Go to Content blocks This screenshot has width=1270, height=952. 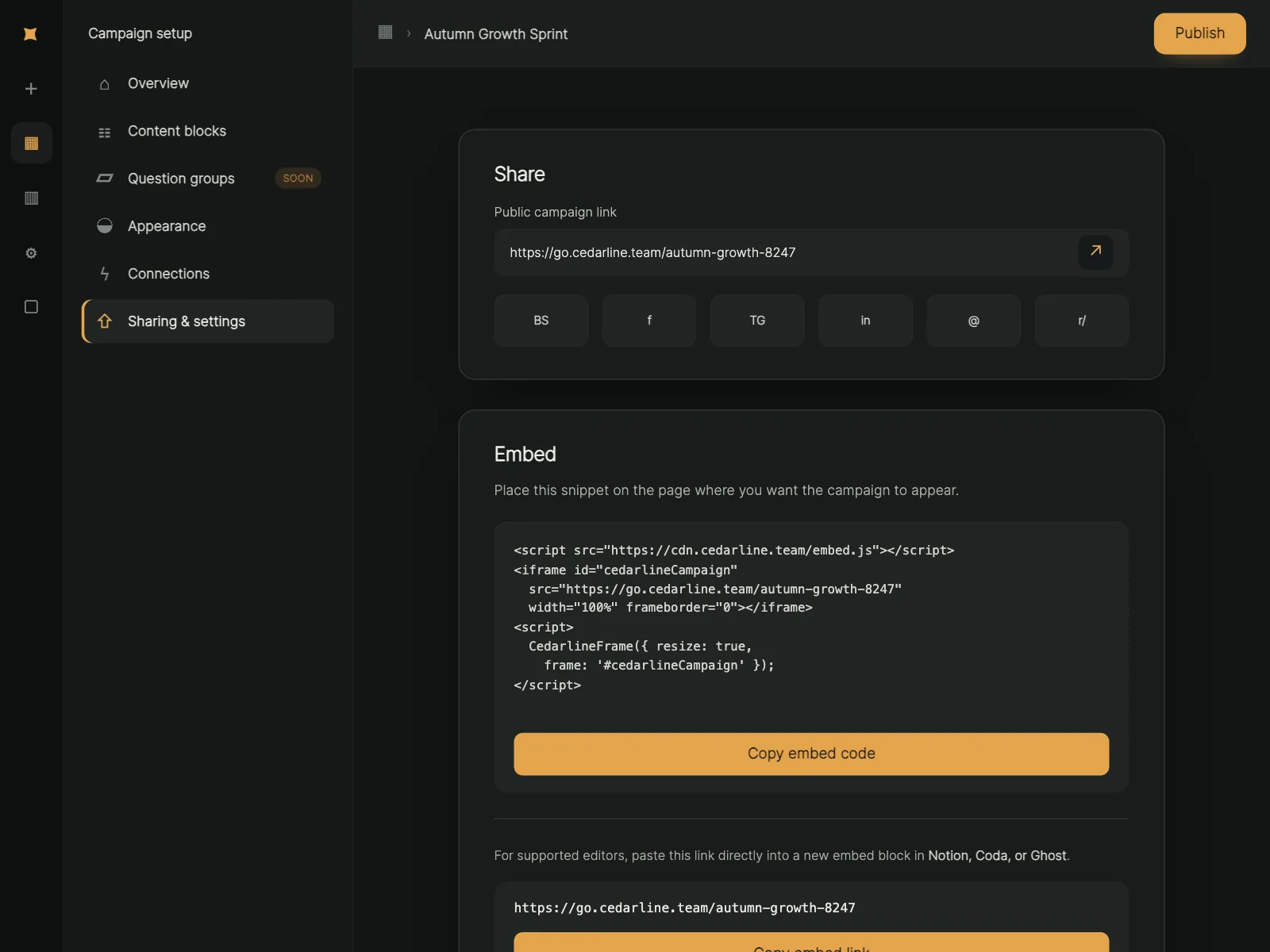(x=208, y=131)
